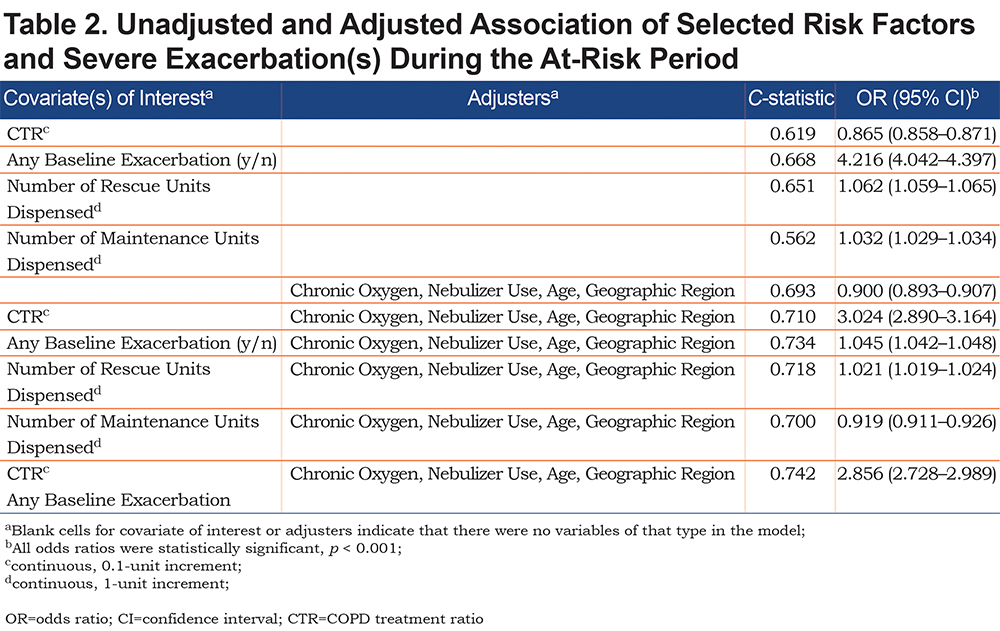Select odds ratio 1.032 (1.029–1.034)

coord(916,239)
